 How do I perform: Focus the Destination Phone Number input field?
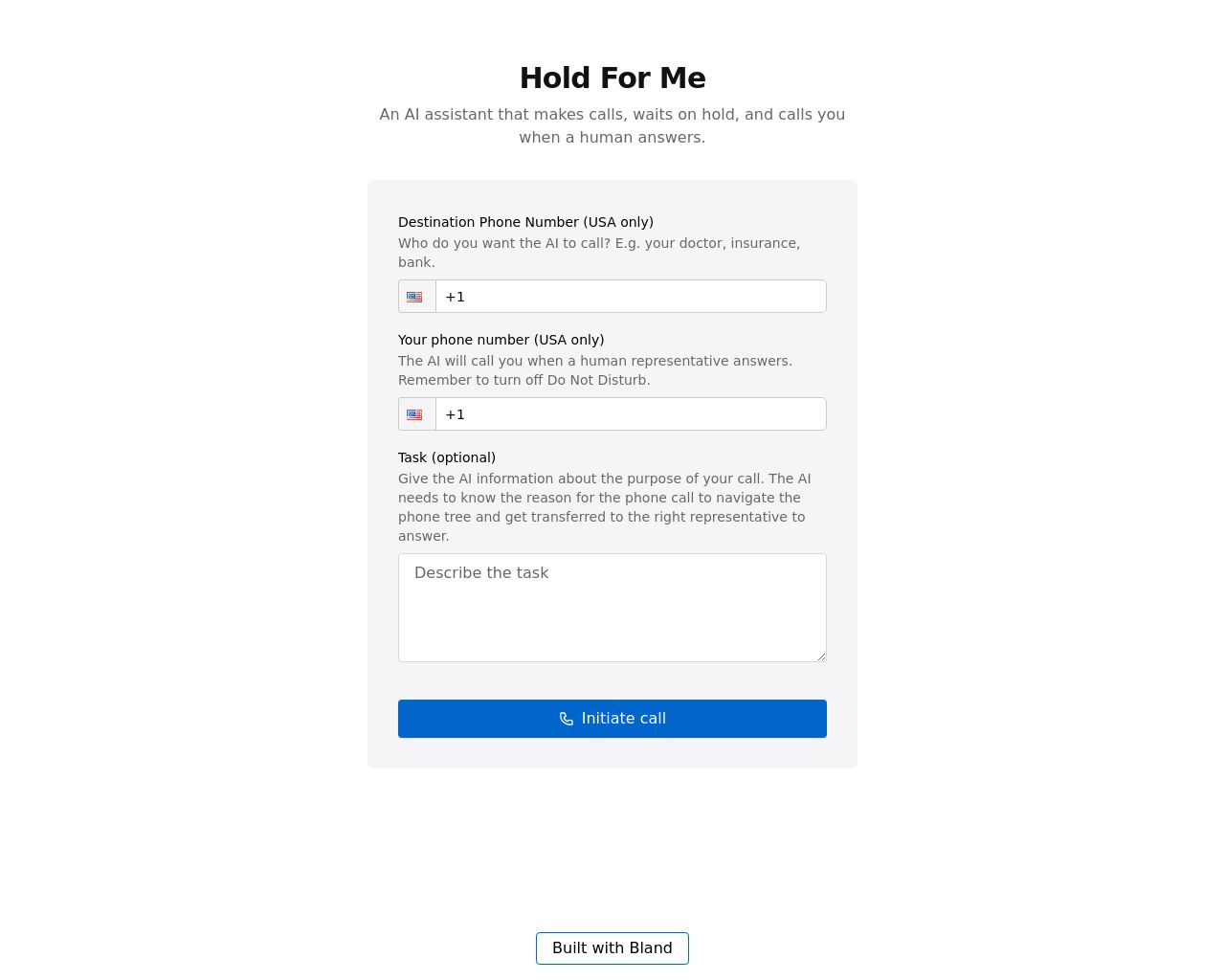[632, 297]
